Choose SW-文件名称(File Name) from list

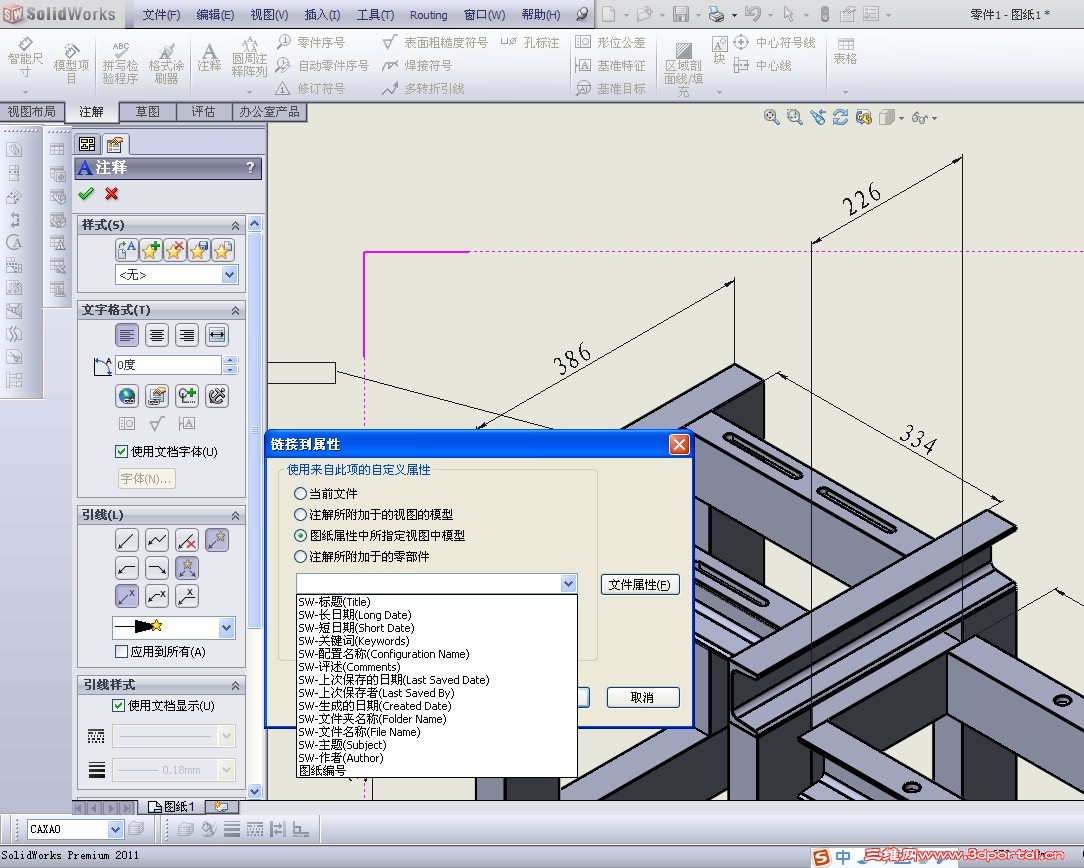[436, 732]
